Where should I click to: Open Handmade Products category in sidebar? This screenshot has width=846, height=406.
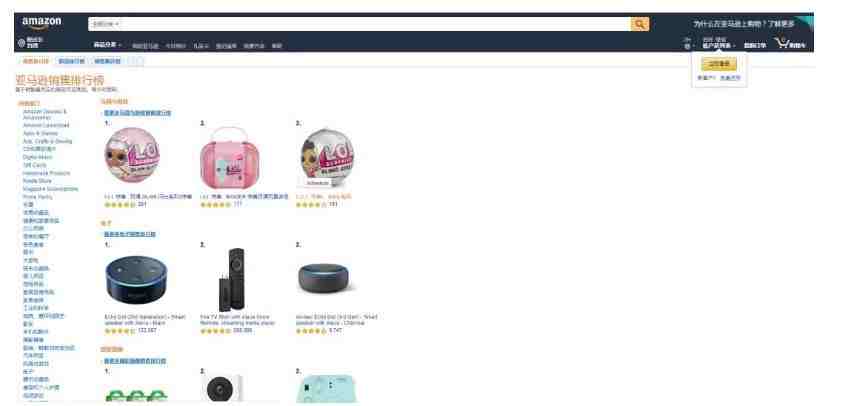(46, 173)
